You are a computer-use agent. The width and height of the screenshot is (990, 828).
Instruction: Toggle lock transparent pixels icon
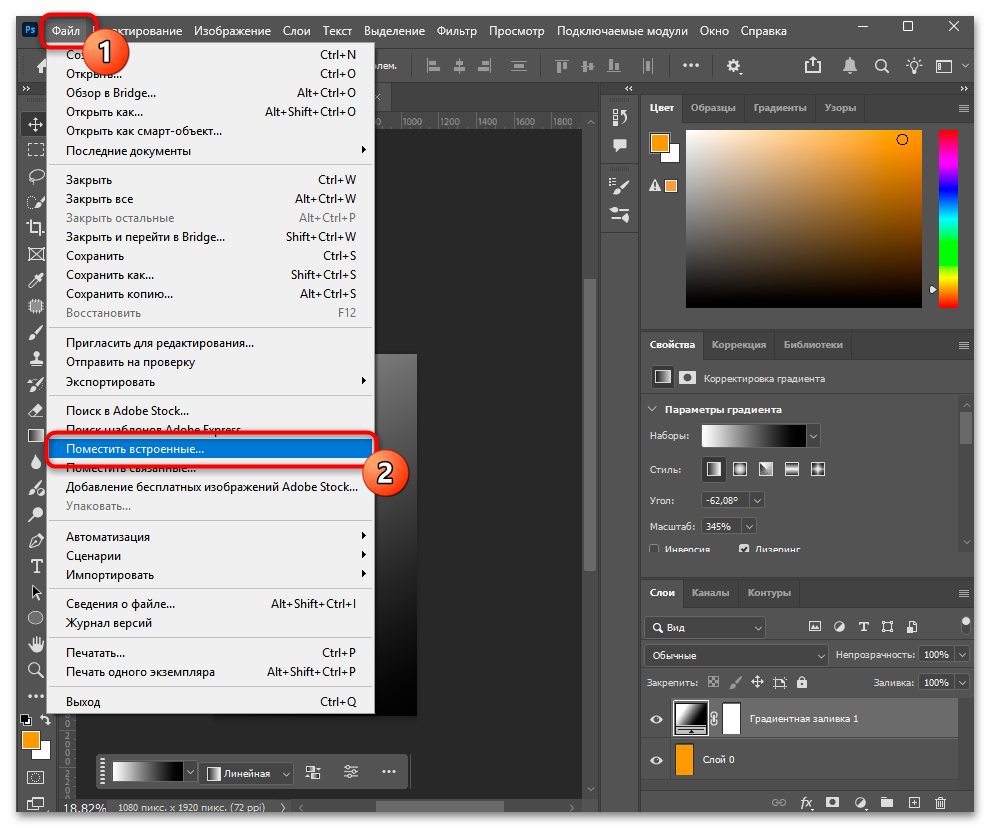(713, 682)
